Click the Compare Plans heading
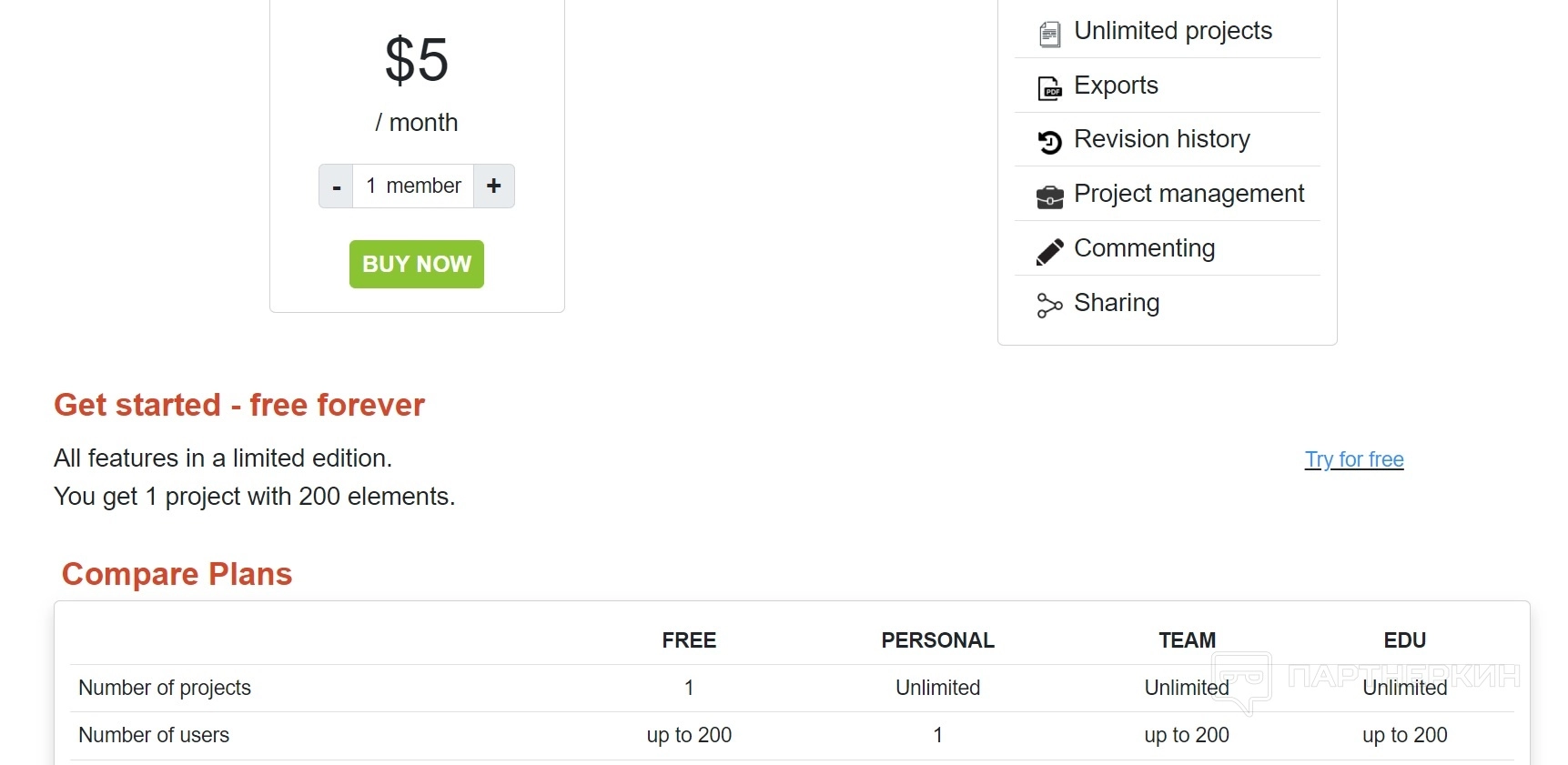Screen dimensions: 1568x765 (177, 574)
